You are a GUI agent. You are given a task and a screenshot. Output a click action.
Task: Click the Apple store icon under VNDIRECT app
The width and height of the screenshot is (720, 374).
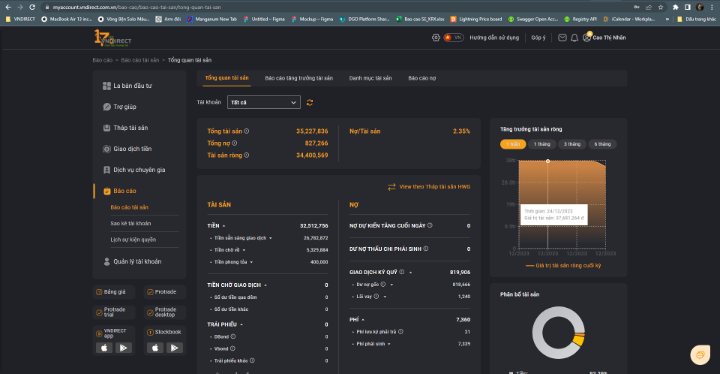click(104, 348)
